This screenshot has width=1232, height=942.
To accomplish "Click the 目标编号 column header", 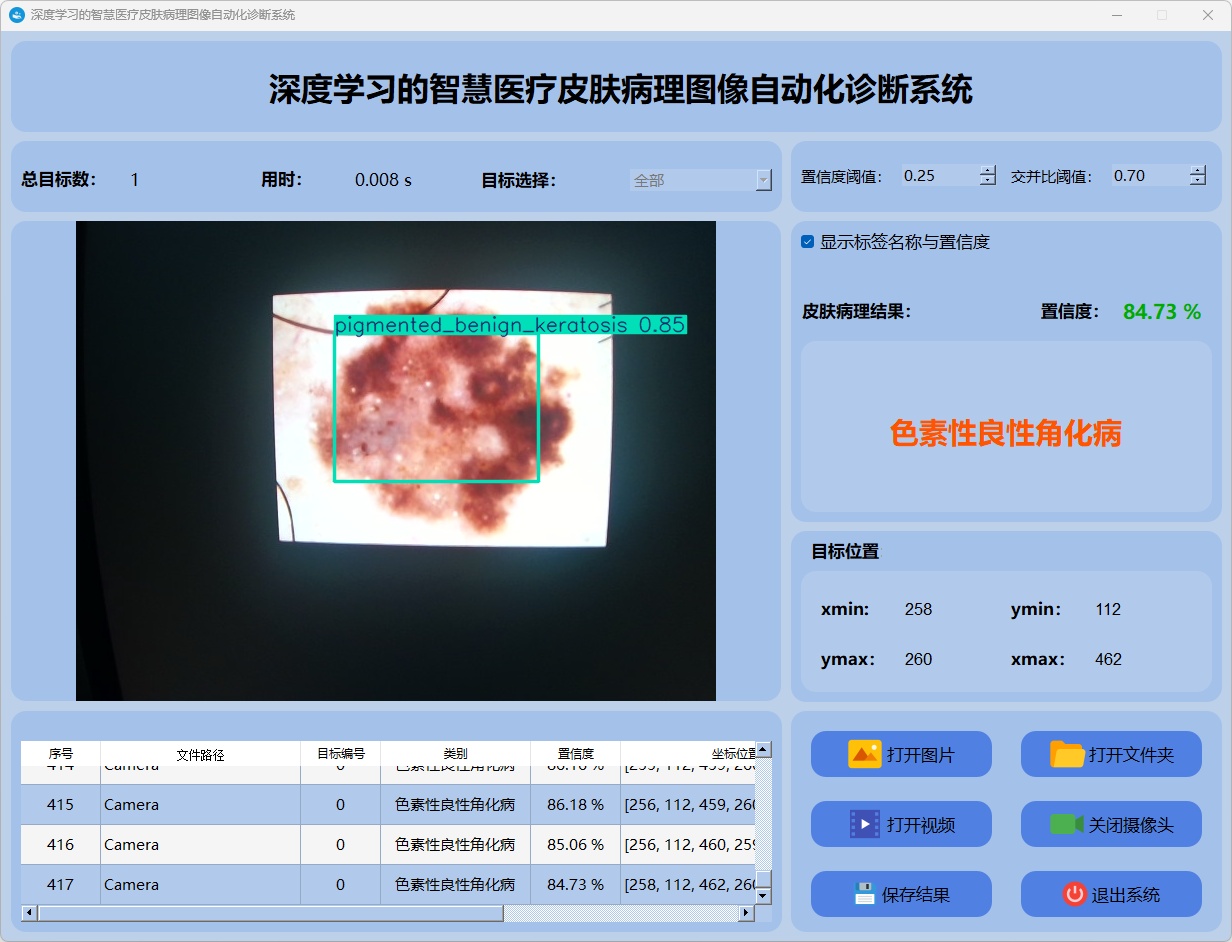I will (341, 754).
